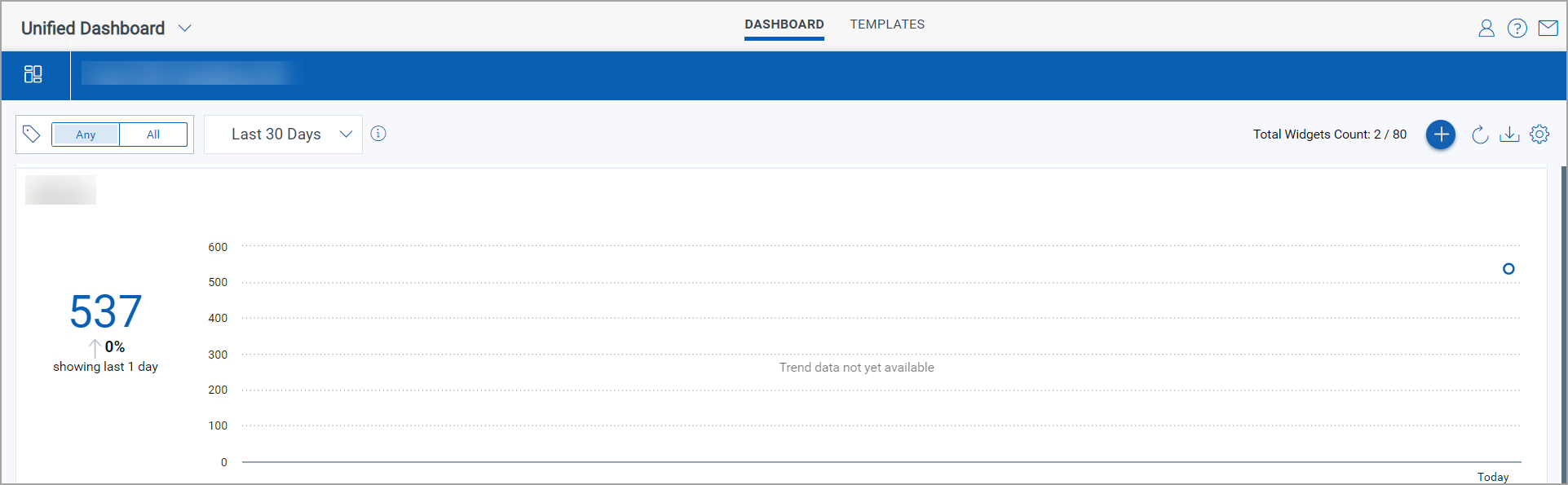
Task: Open the dashboard layout list icon
Action: [x=33, y=74]
